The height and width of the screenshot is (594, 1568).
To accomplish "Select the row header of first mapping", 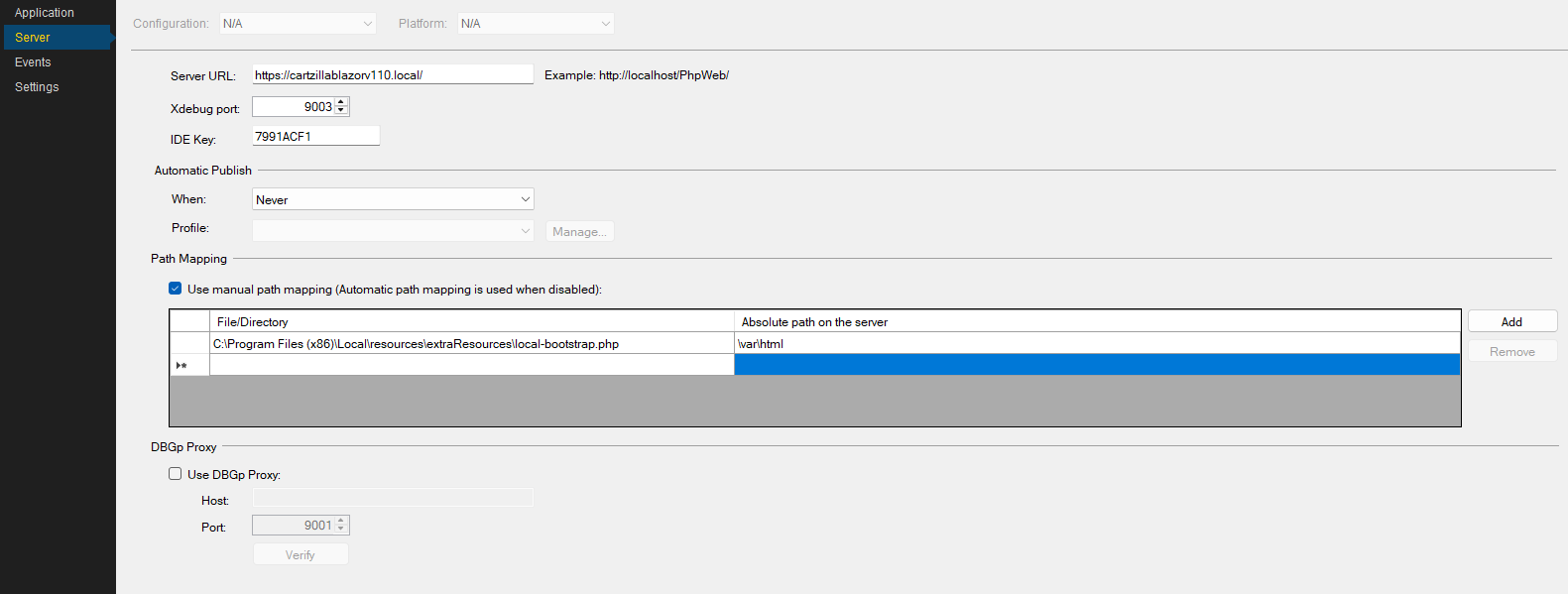I will (x=188, y=344).
